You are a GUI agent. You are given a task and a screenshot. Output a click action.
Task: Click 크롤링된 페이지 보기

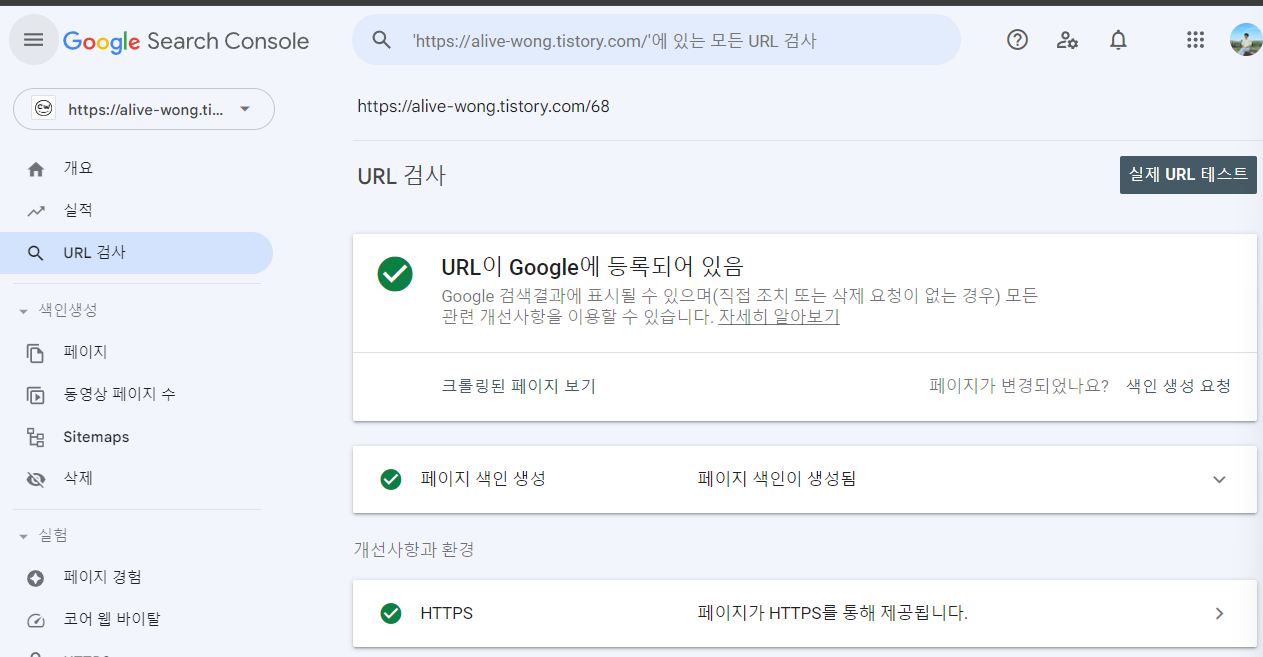pyautogui.click(x=518, y=386)
